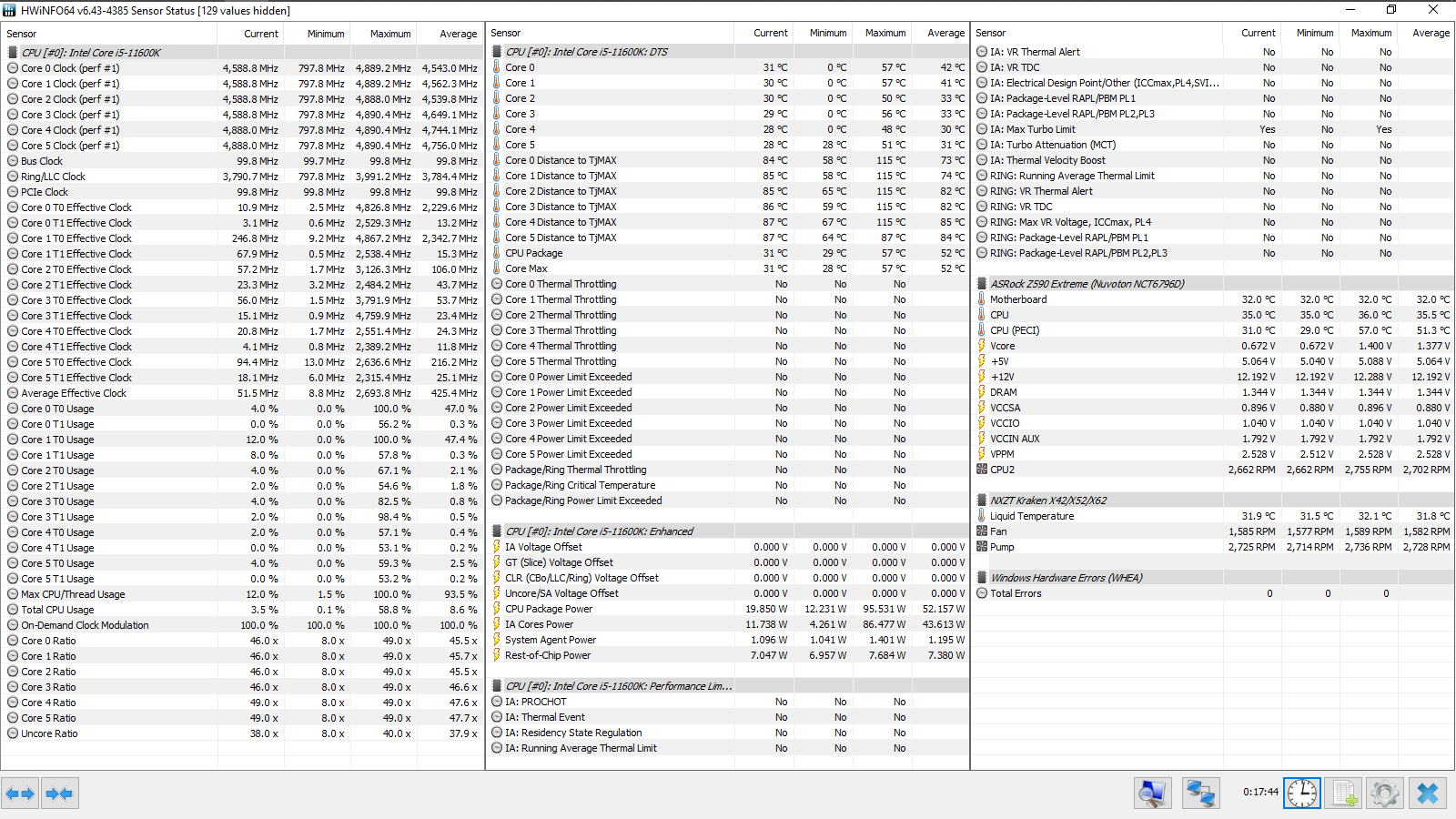Screen dimensions: 1456x819
Task: Click the lightning icon beside Vcore
Action: [982, 346]
